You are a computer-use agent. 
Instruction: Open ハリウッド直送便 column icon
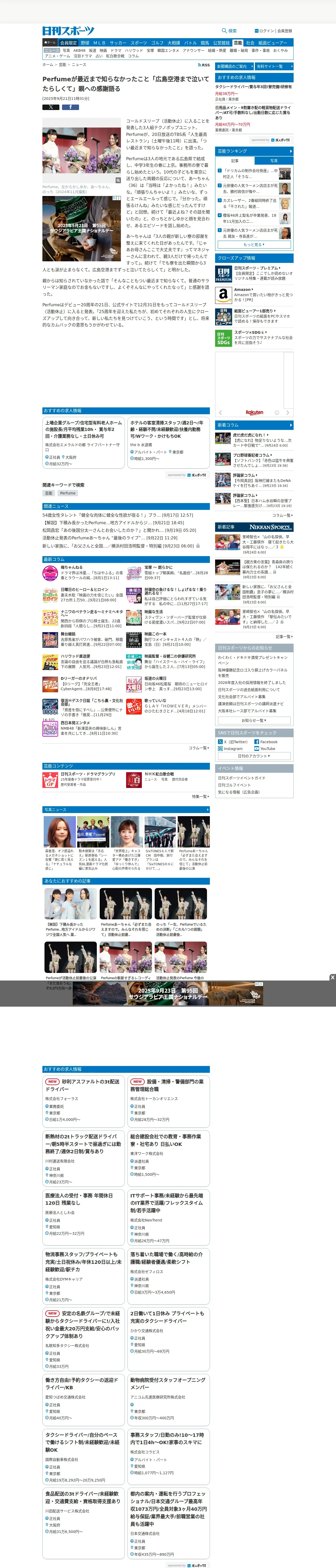pos(51,662)
